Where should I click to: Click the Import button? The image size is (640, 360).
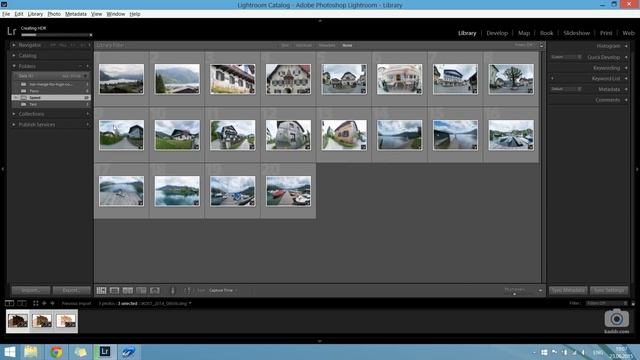[31, 290]
